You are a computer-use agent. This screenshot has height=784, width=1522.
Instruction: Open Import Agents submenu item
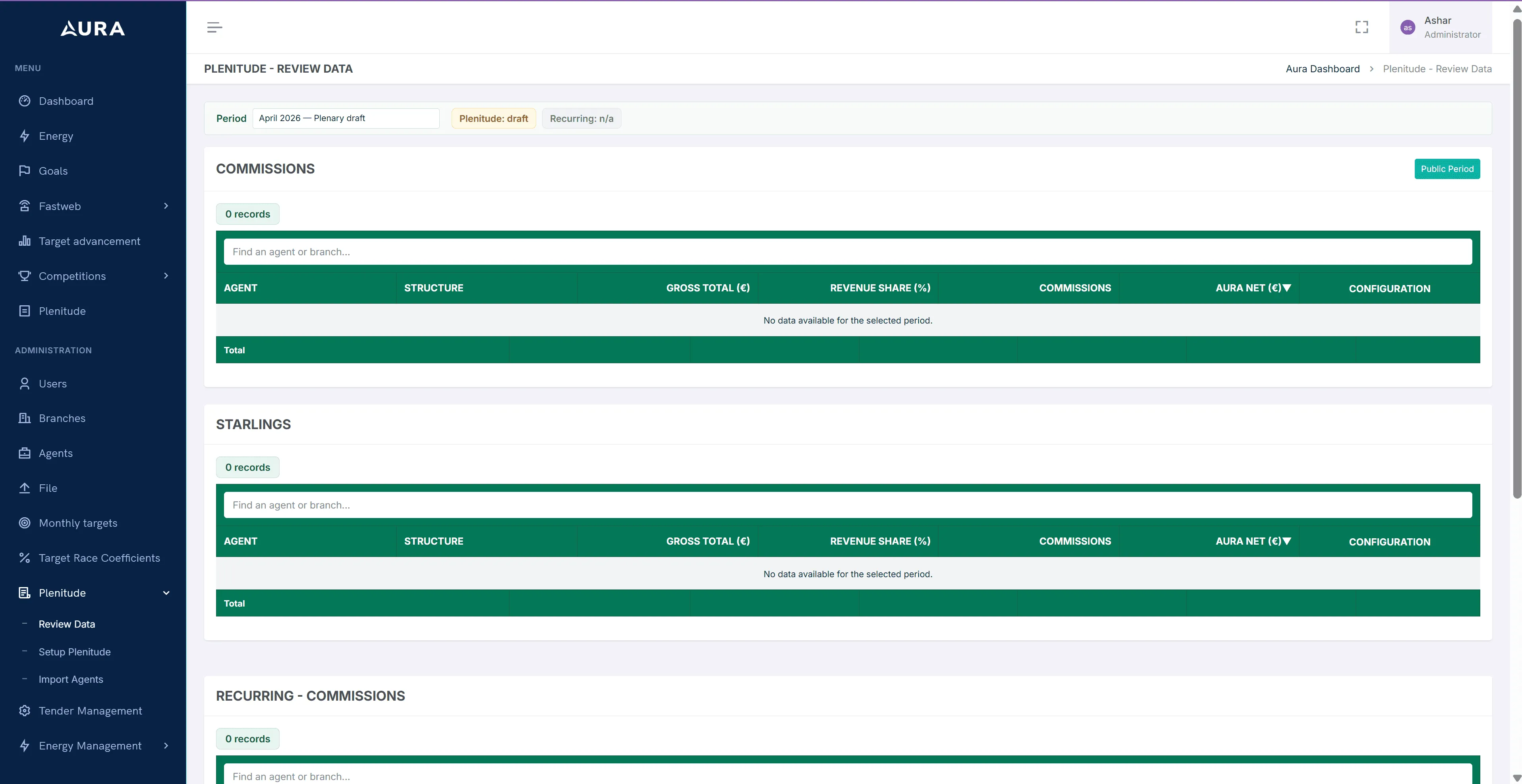point(71,680)
